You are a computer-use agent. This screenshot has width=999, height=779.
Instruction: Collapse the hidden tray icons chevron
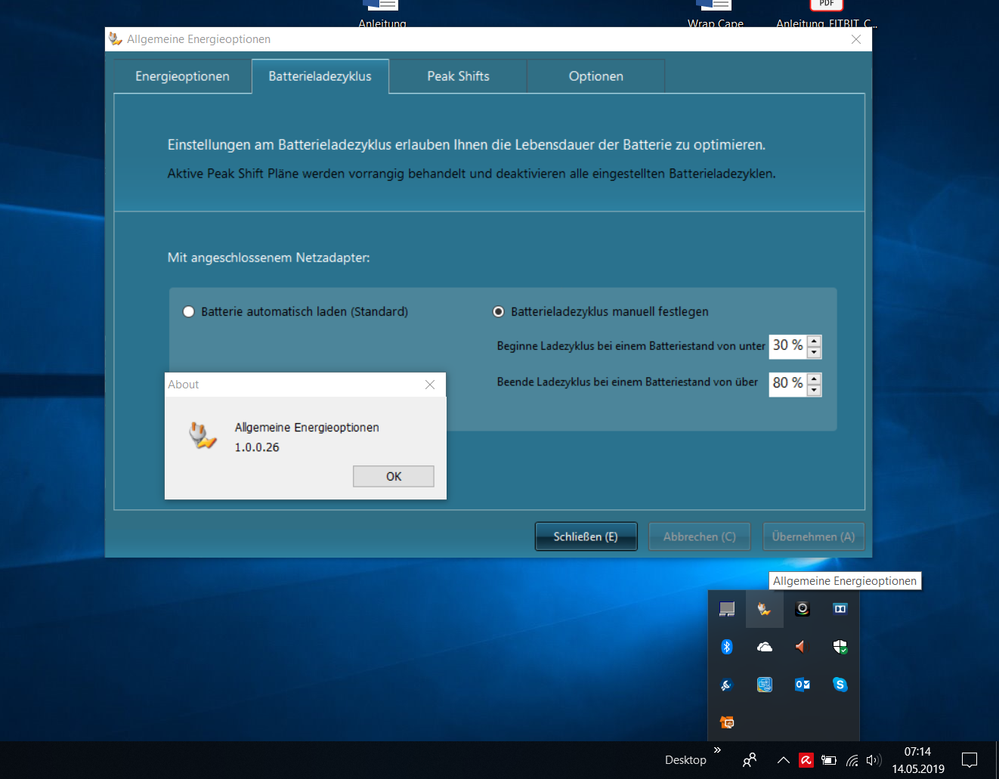coord(783,760)
